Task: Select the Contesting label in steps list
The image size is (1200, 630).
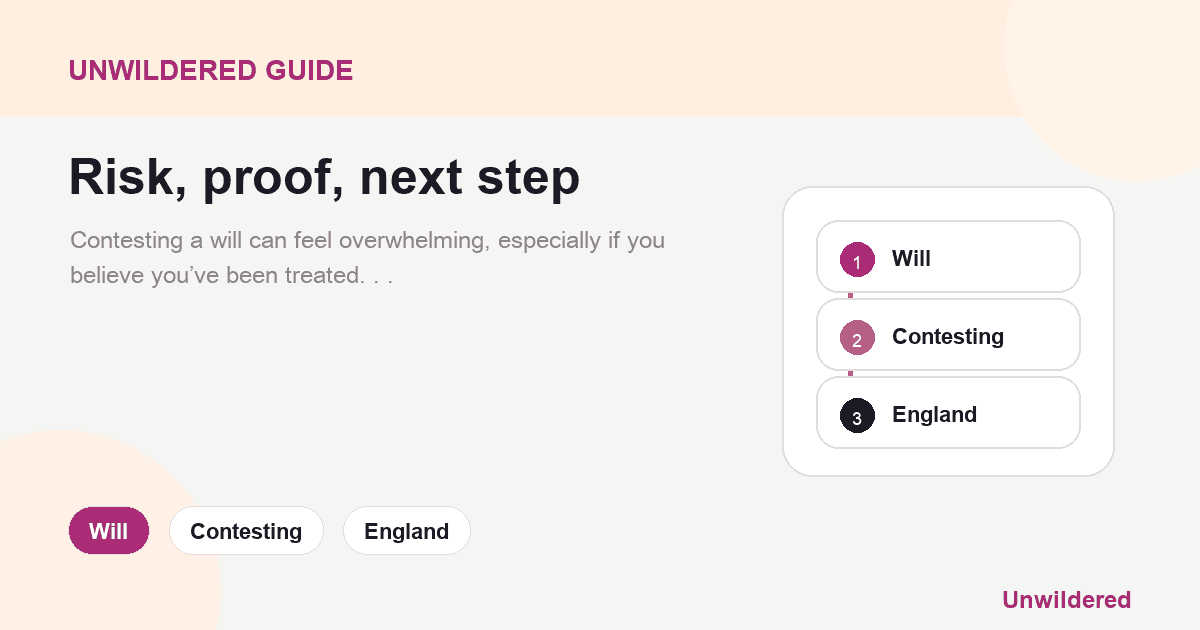Action: pos(948,337)
